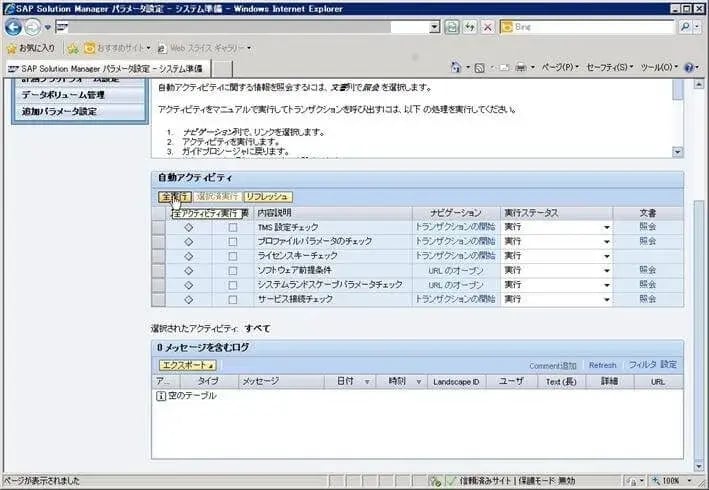709x490 pixels.
Task: Open the ツール(O) menu
Action: [x=656, y=67]
